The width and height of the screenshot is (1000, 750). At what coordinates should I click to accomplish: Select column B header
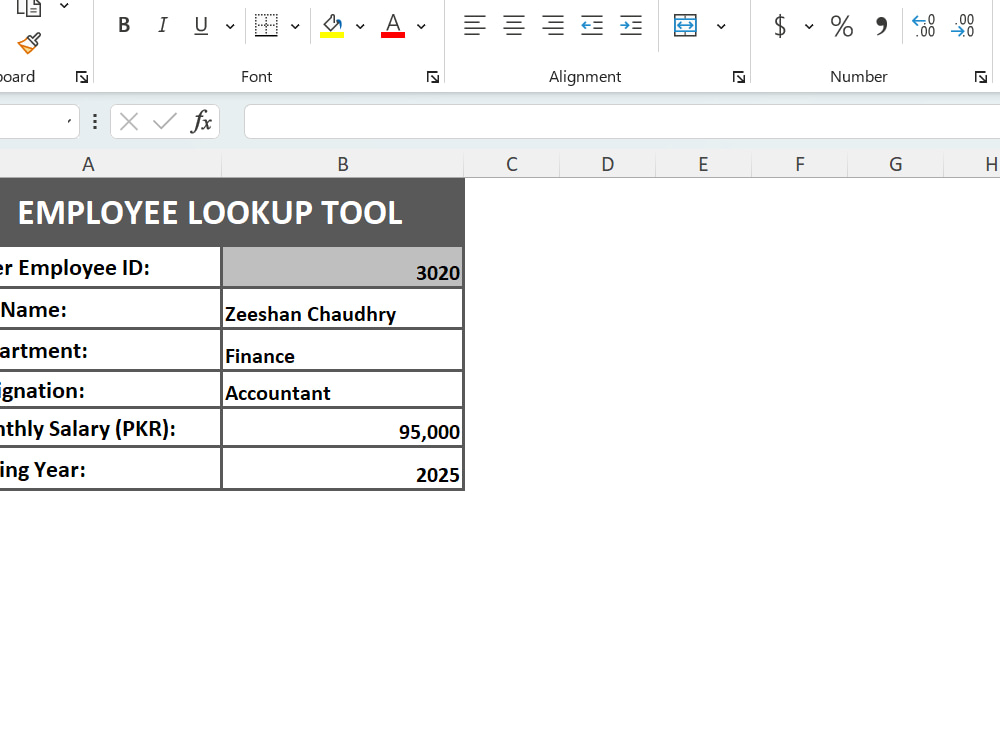pyautogui.click(x=342, y=165)
